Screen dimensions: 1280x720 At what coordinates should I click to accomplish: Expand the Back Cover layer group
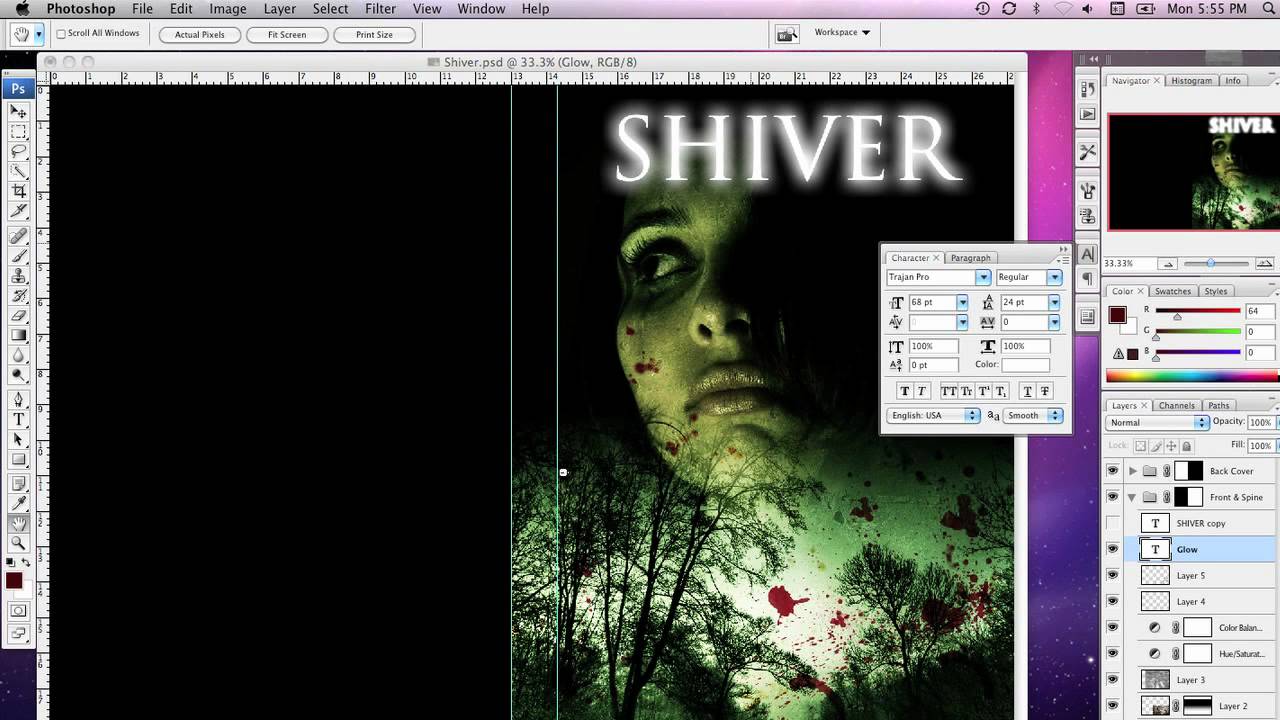pyautogui.click(x=1132, y=471)
